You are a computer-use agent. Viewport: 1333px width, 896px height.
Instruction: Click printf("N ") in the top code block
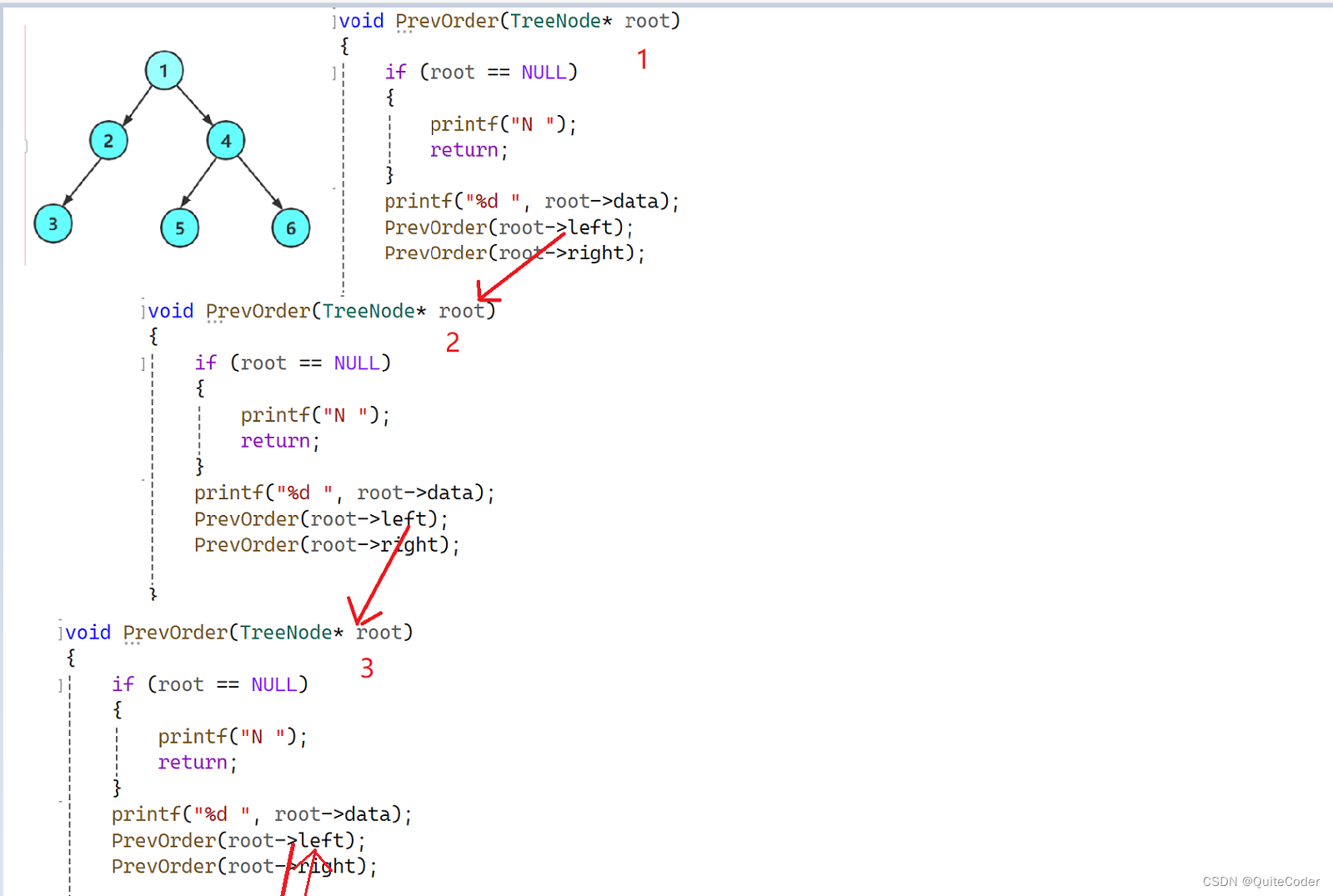tap(504, 124)
